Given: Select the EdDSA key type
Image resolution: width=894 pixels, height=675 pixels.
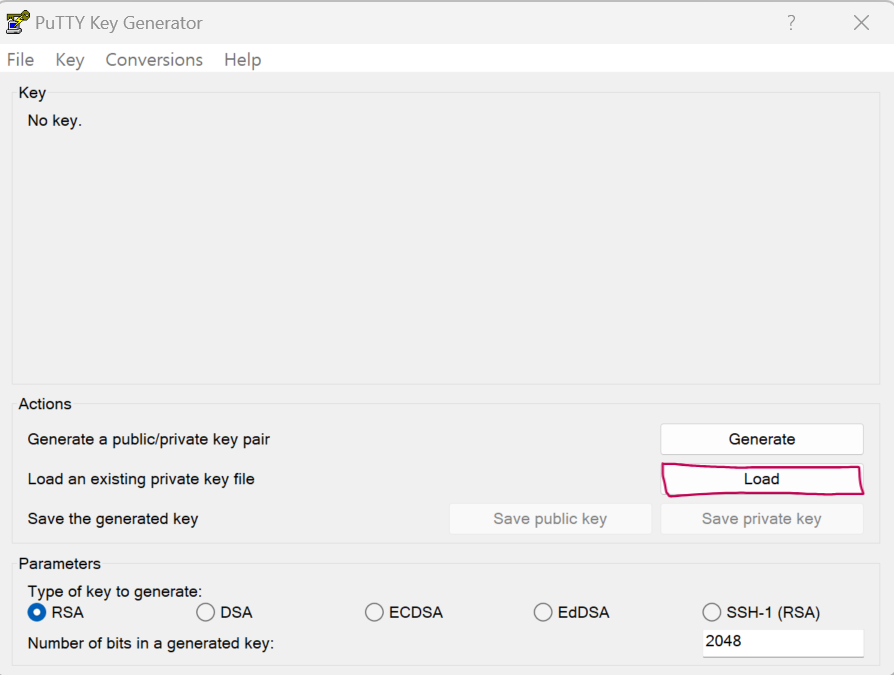Looking at the screenshot, I should click(x=572, y=612).
